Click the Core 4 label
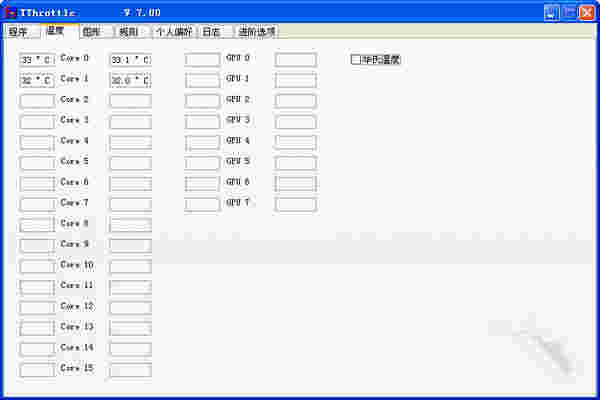 pos(75,141)
